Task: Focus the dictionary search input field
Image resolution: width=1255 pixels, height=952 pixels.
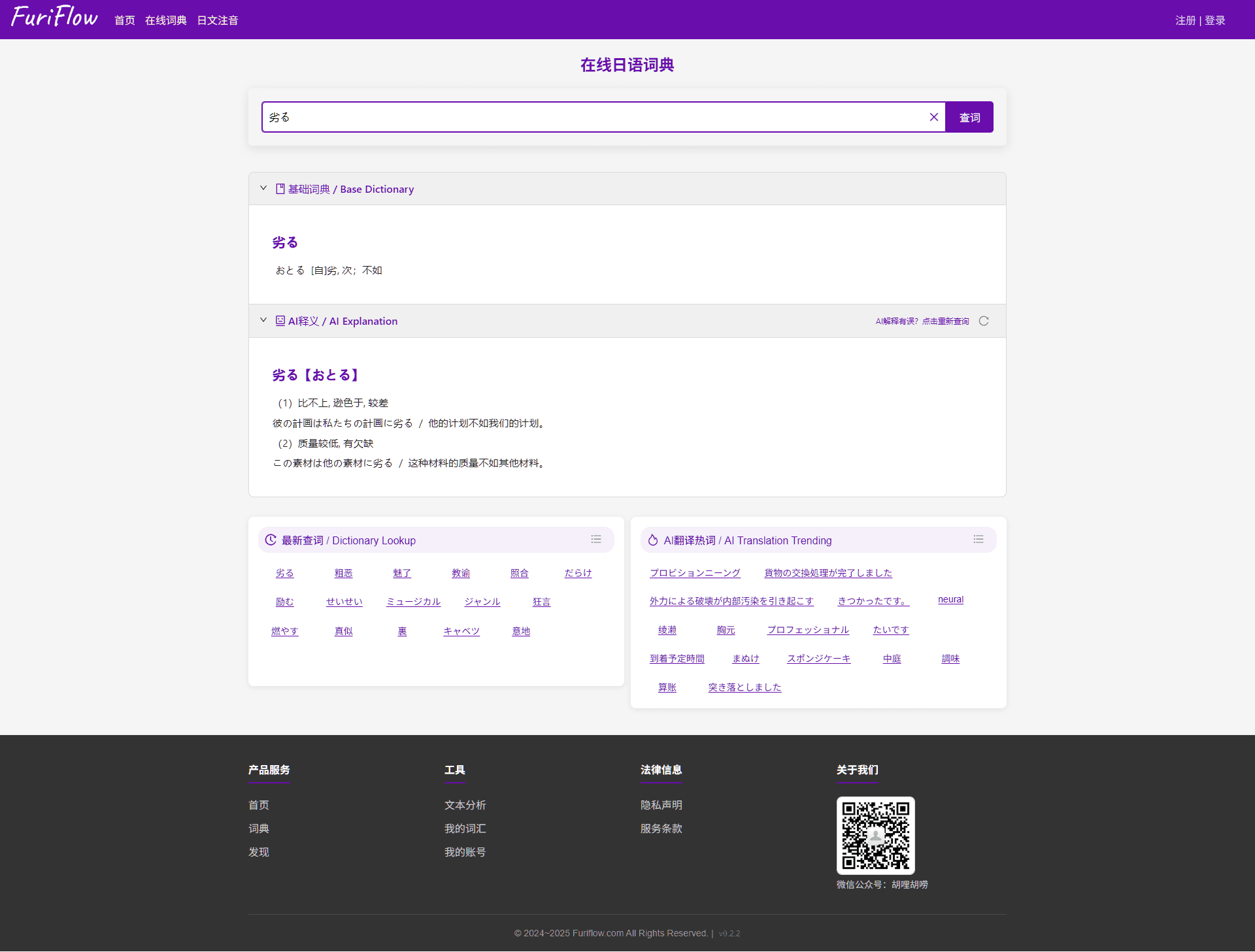Action: tap(596, 117)
